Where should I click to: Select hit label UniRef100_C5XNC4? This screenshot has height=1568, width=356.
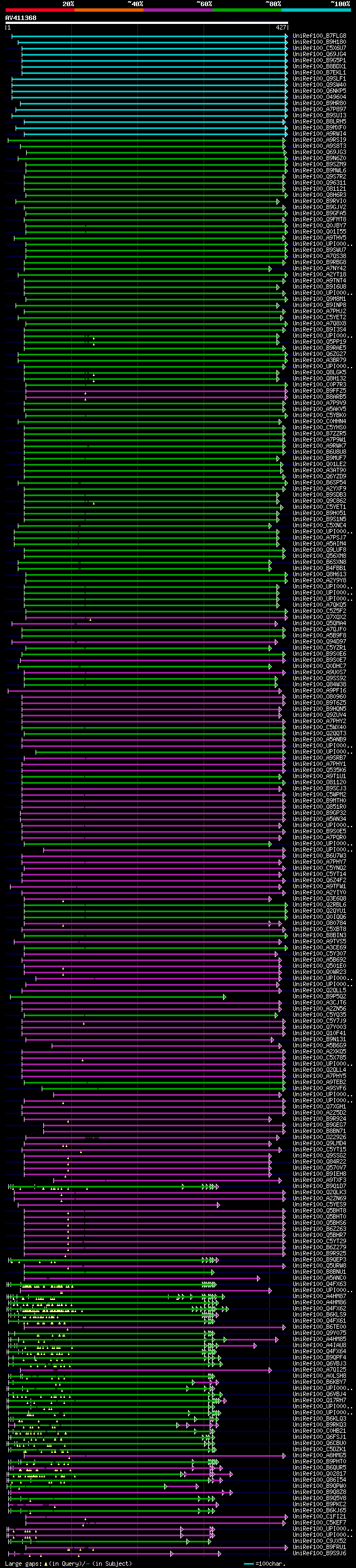point(319,525)
